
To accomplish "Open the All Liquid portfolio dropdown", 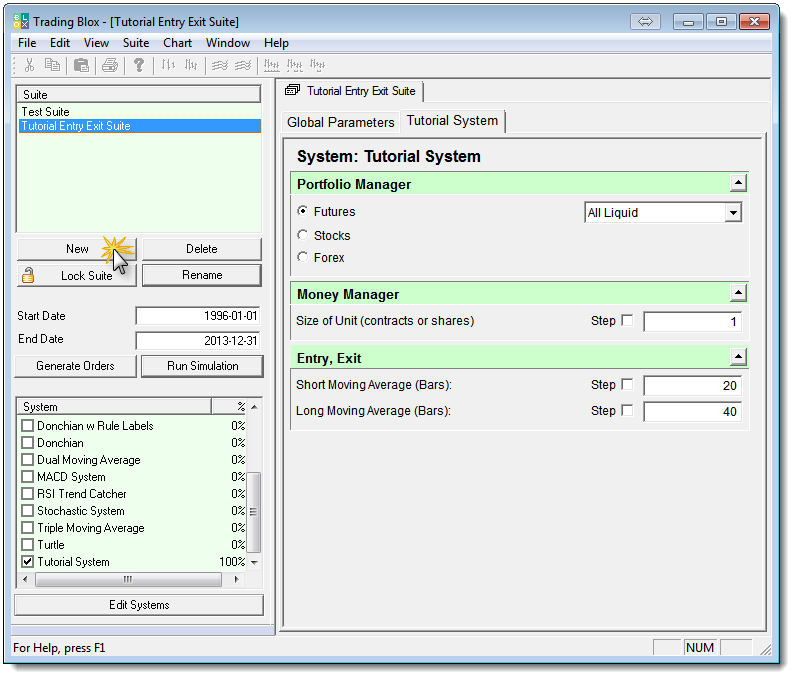I will pyautogui.click(x=733, y=213).
